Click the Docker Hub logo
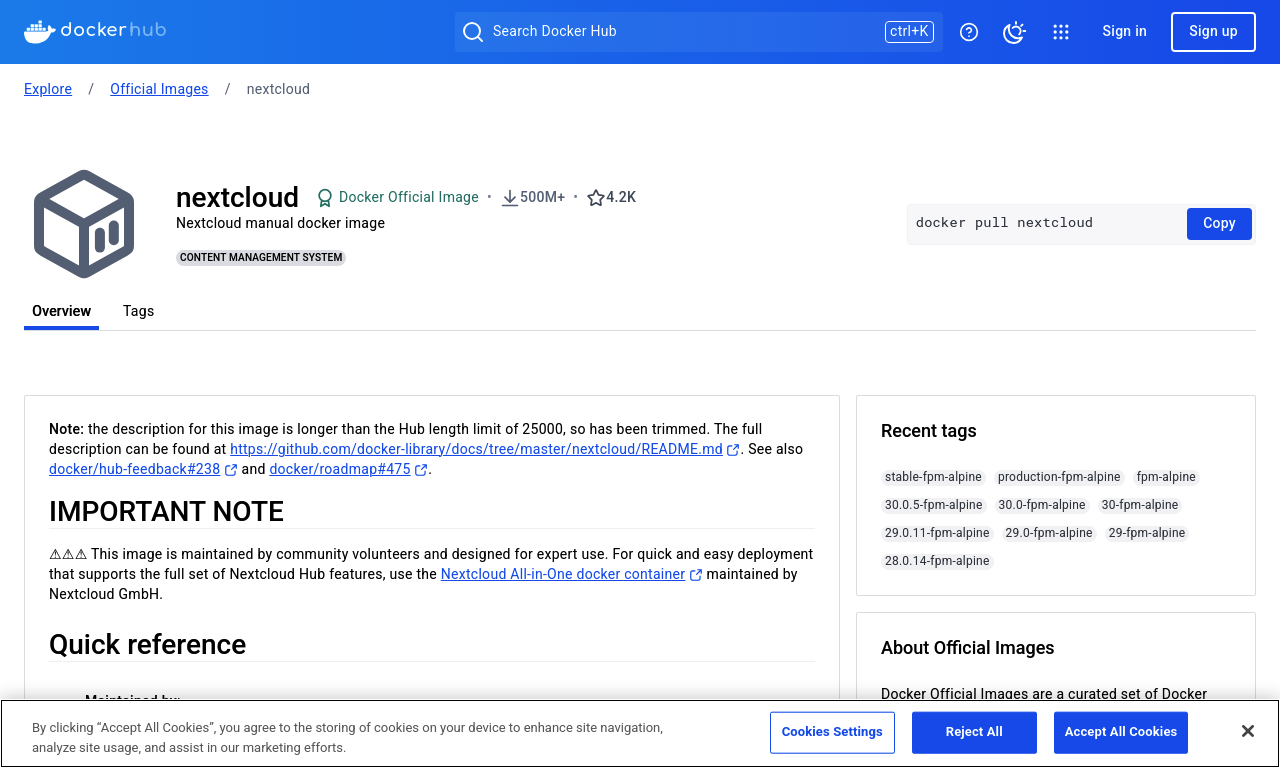The height and width of the screenshot is (768, 1280). [x=95, y=31]
